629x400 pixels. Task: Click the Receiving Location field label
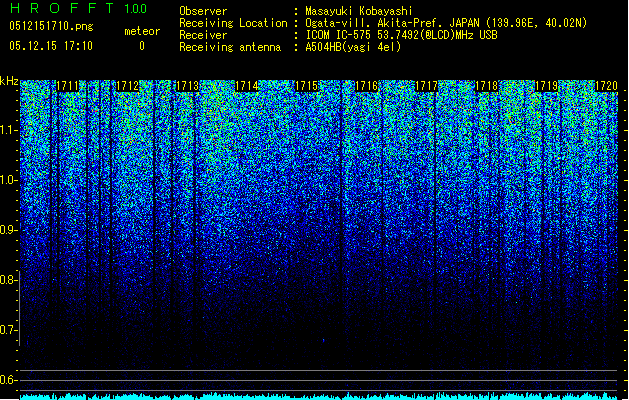(x=233, y=23)
